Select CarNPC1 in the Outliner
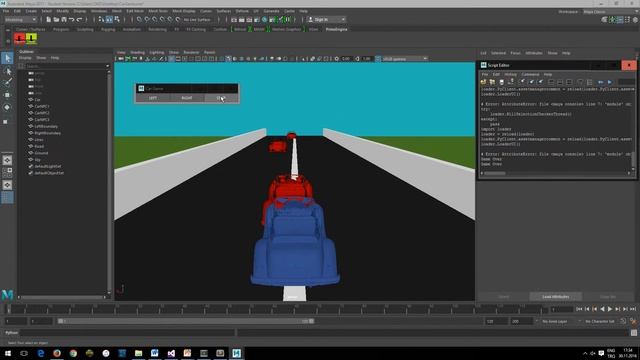This screenshot has height=360, width=640. point(42,107)
